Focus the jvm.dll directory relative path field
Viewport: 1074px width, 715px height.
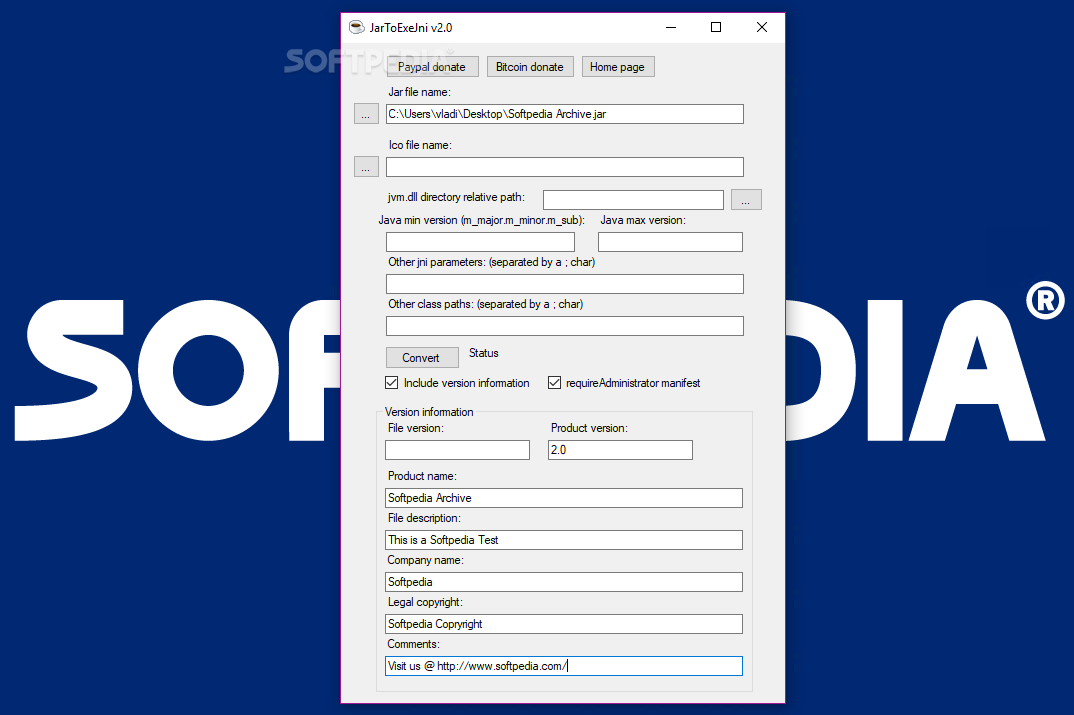pos(633,199)
